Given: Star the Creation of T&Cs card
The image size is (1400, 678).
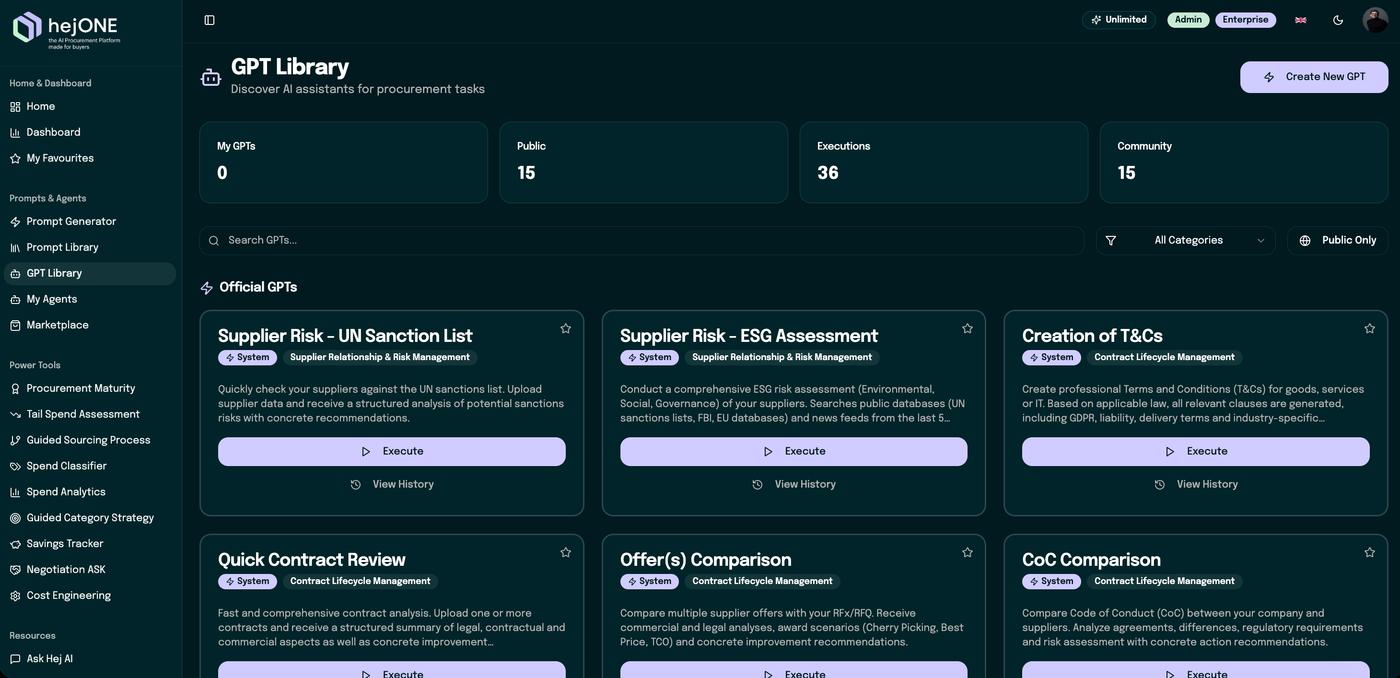Looking at the screenshot, I should (1369, 328).
